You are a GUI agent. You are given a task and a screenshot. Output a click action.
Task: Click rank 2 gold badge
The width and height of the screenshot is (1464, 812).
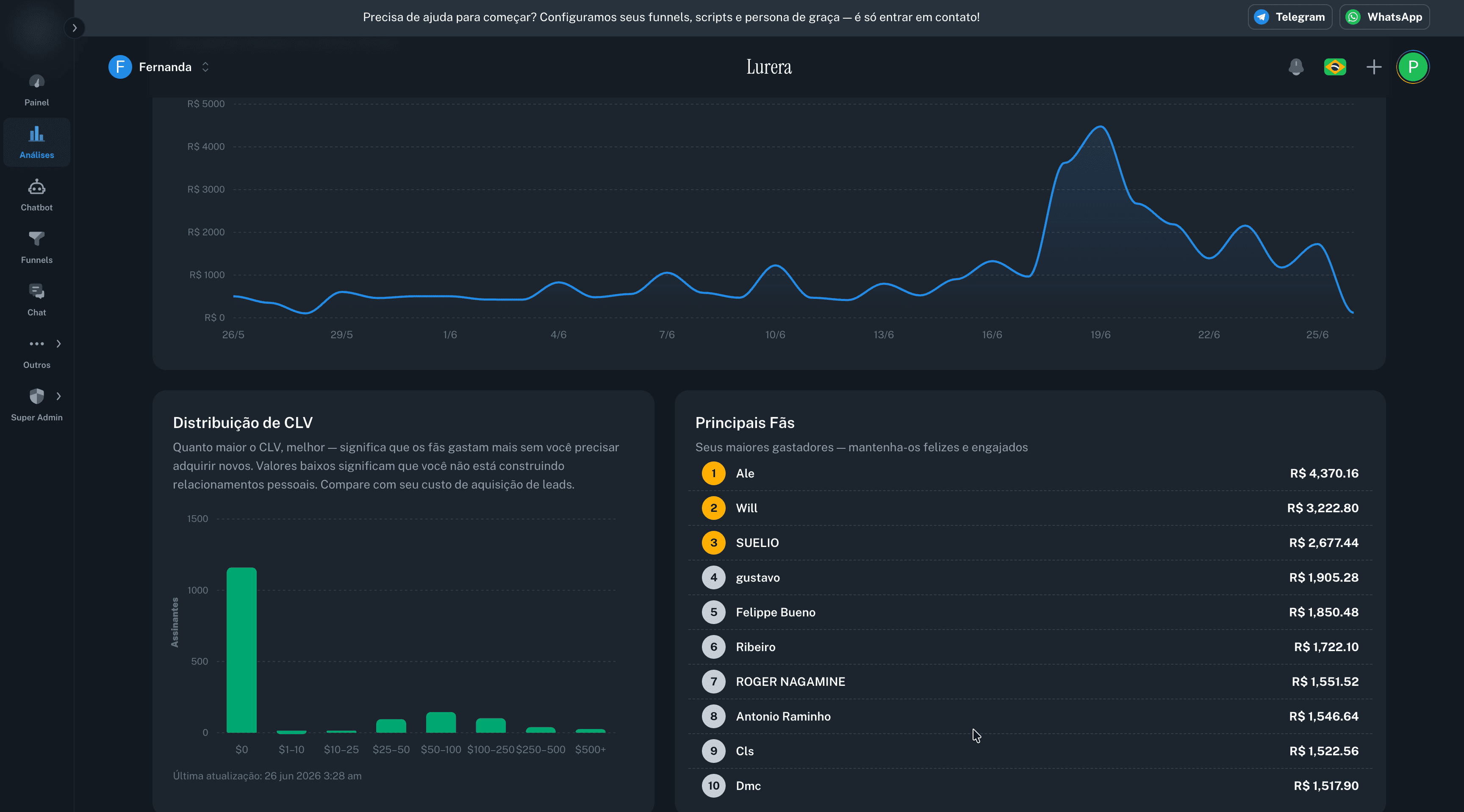click(713, 508)
